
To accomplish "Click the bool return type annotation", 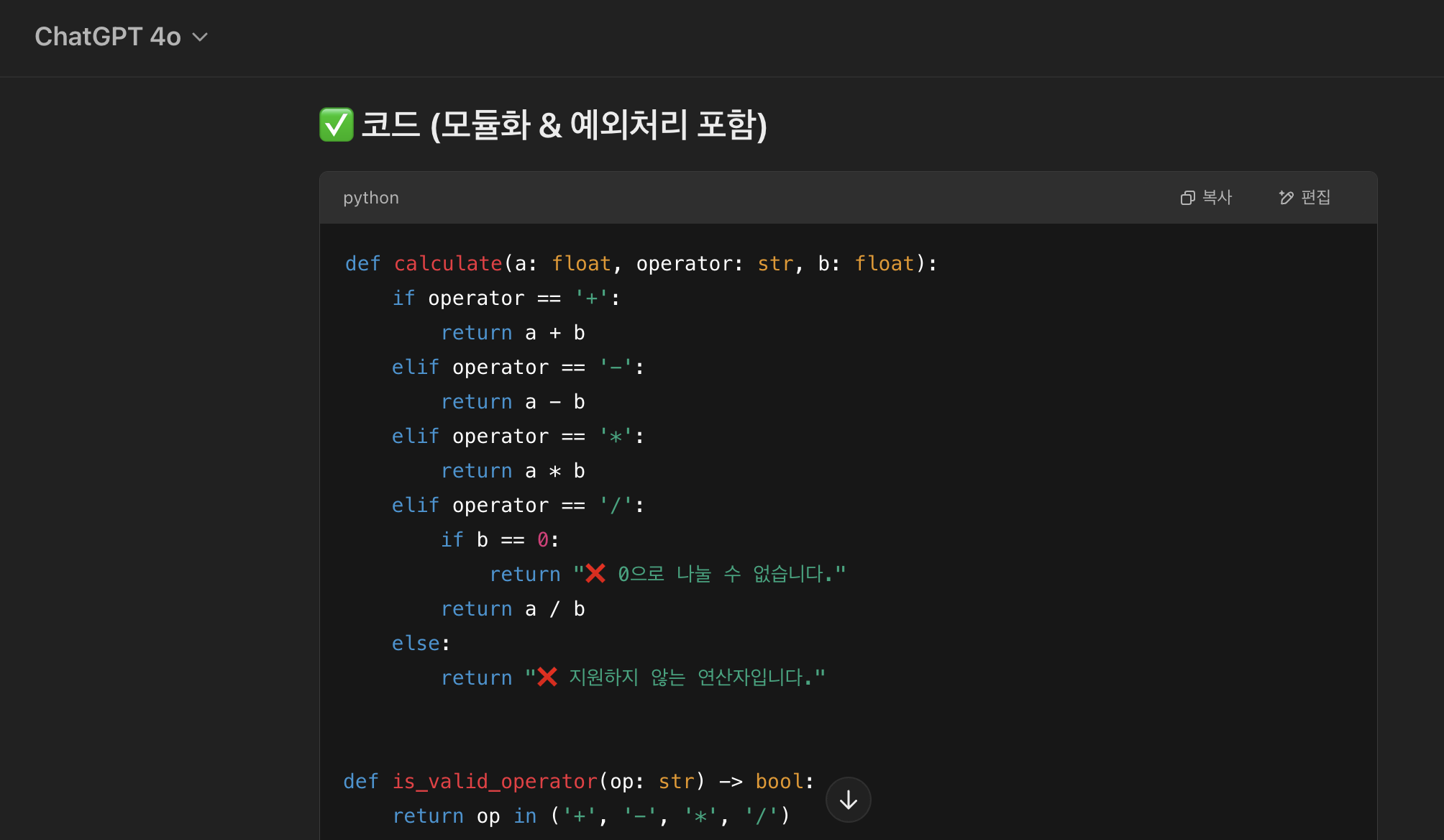I will click(x=779, y=782).
